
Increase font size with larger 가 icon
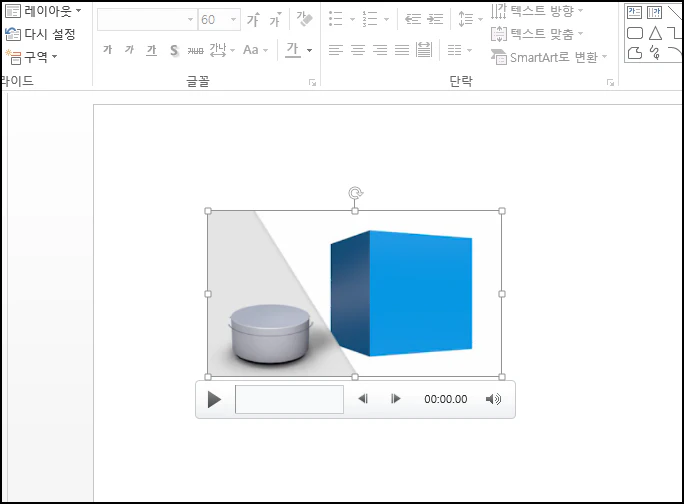tap(253, 20)
